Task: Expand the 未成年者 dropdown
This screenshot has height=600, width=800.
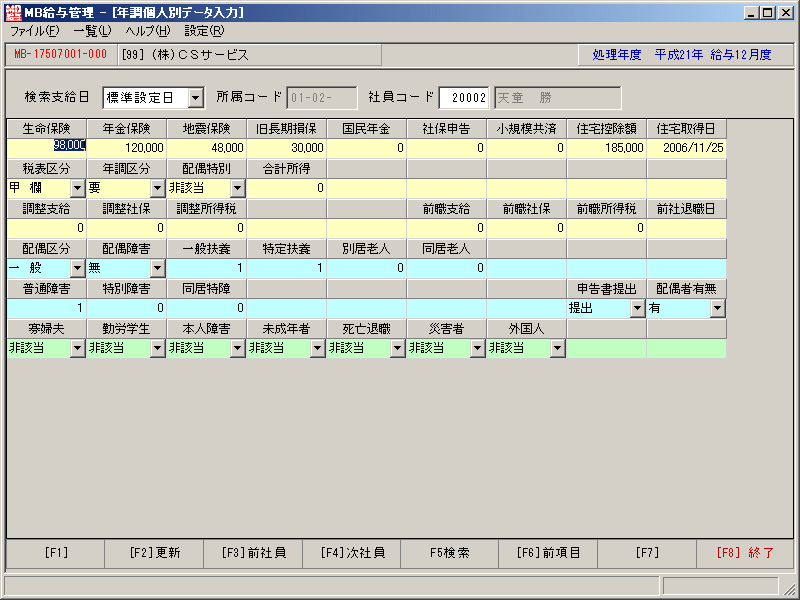Action: click(x=318, y=348)
